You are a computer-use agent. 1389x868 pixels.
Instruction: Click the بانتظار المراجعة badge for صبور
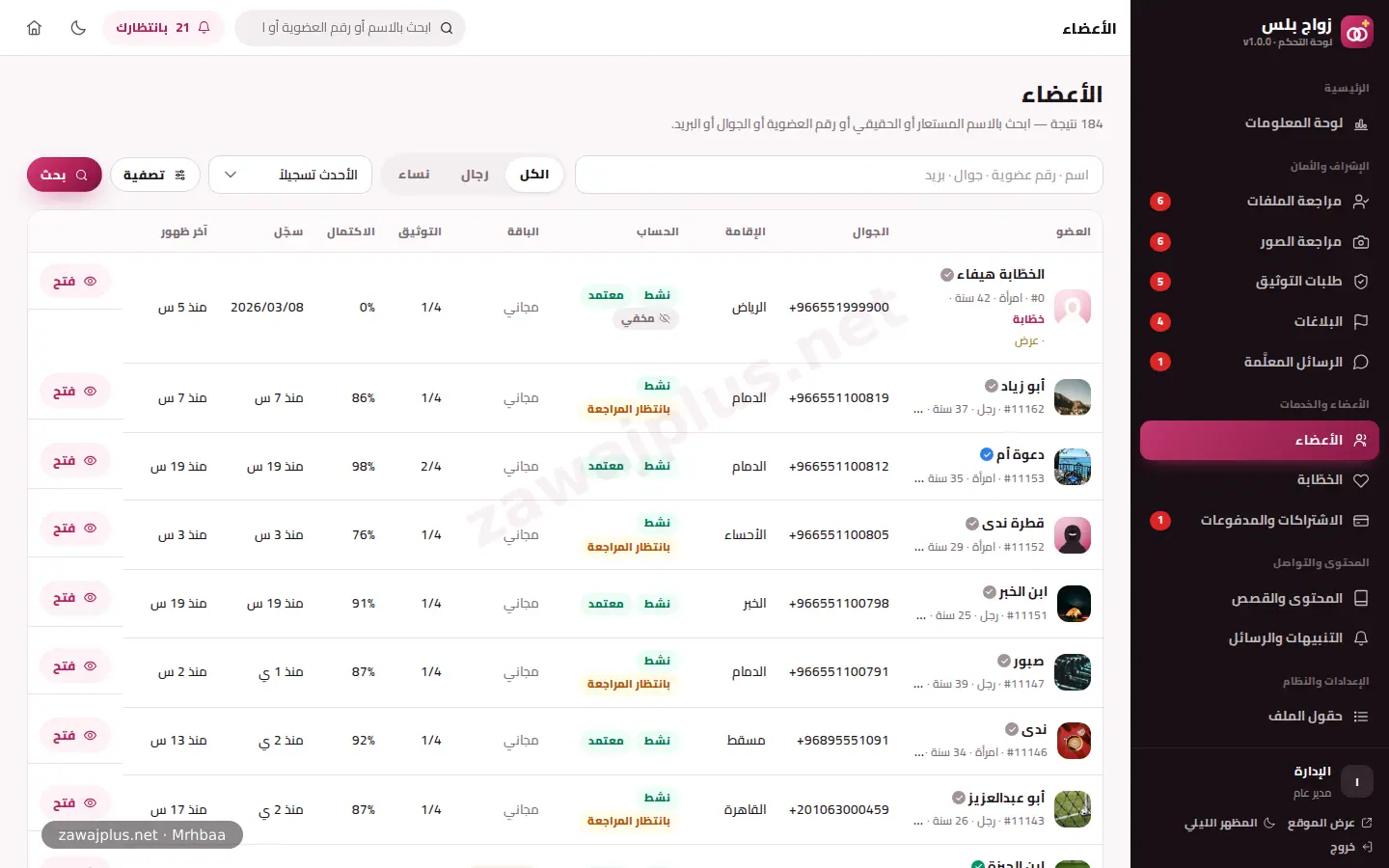pyautogui.click(x=629, y=684)
